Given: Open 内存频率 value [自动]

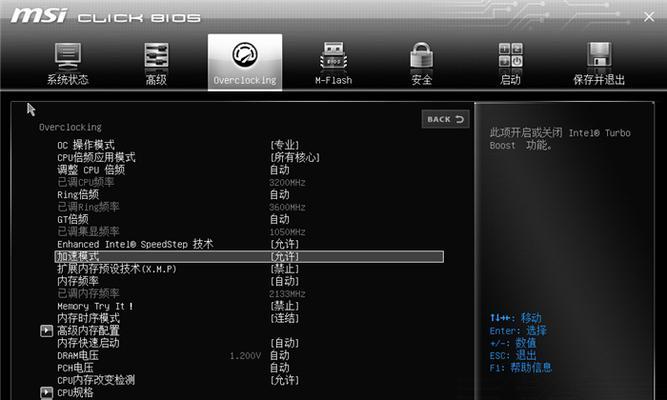Looking at the screenshot, I should tap(285, 281).
